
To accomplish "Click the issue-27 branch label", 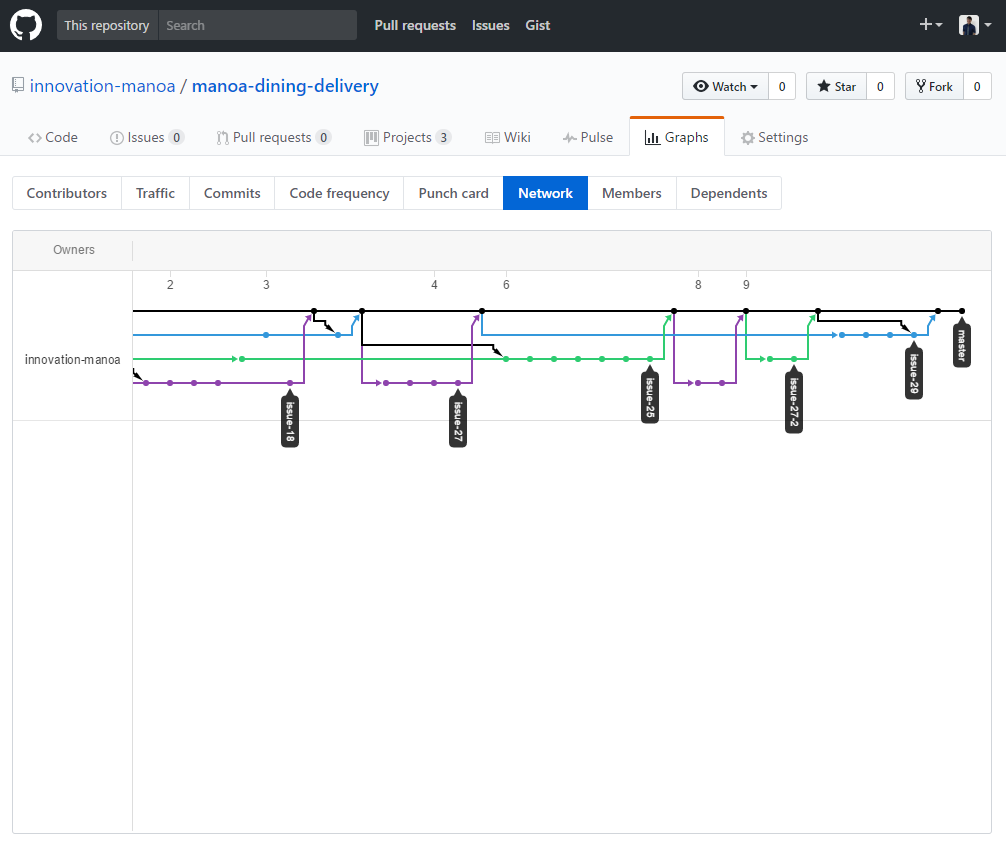I will coord(458,421).
